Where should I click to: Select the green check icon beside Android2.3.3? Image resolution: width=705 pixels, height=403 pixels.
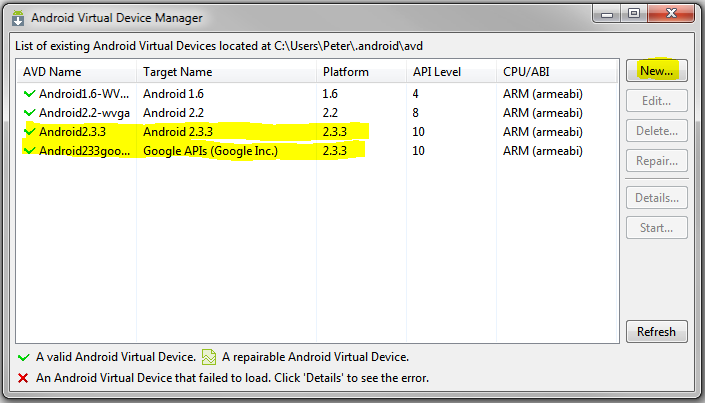pos(29,131)
